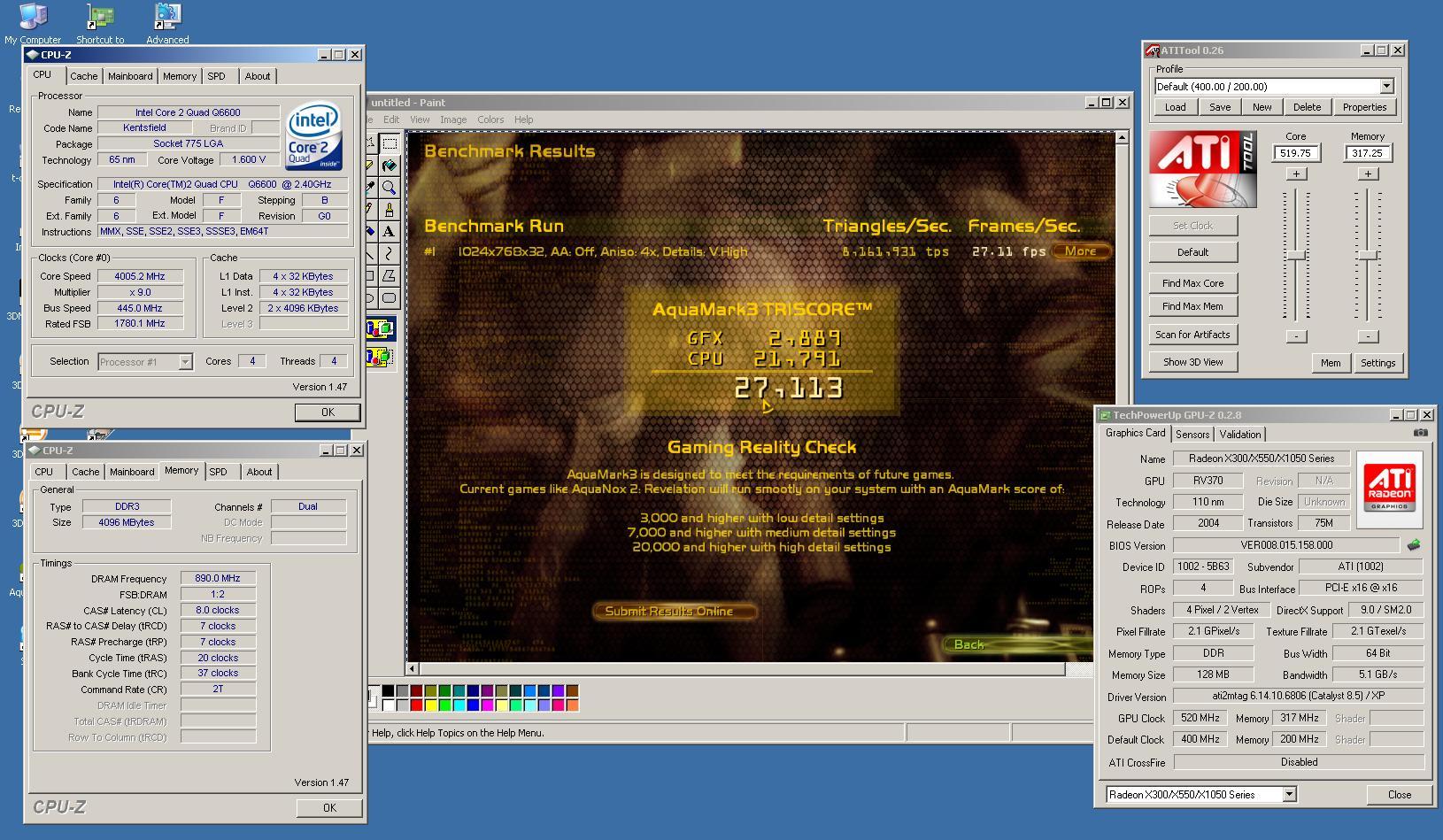Select the black color swatch in Paint
Viewport: 1443px width, 840px height.
(388, 691)
